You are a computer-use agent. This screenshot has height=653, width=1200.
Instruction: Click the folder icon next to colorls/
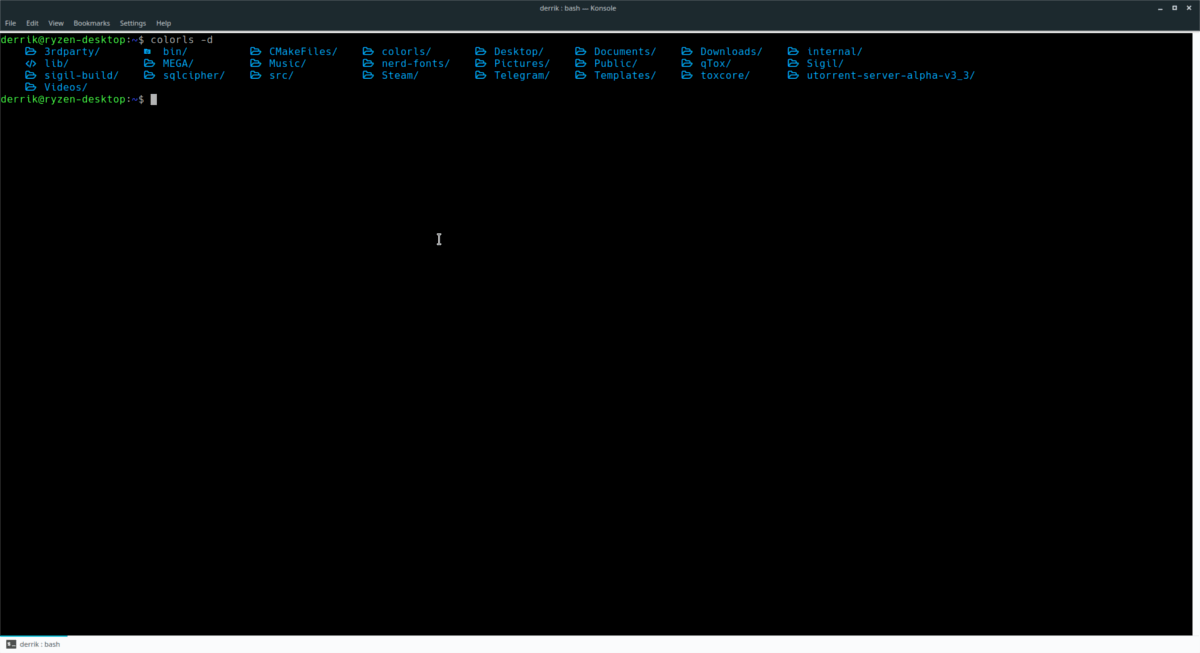pos(368,51)
